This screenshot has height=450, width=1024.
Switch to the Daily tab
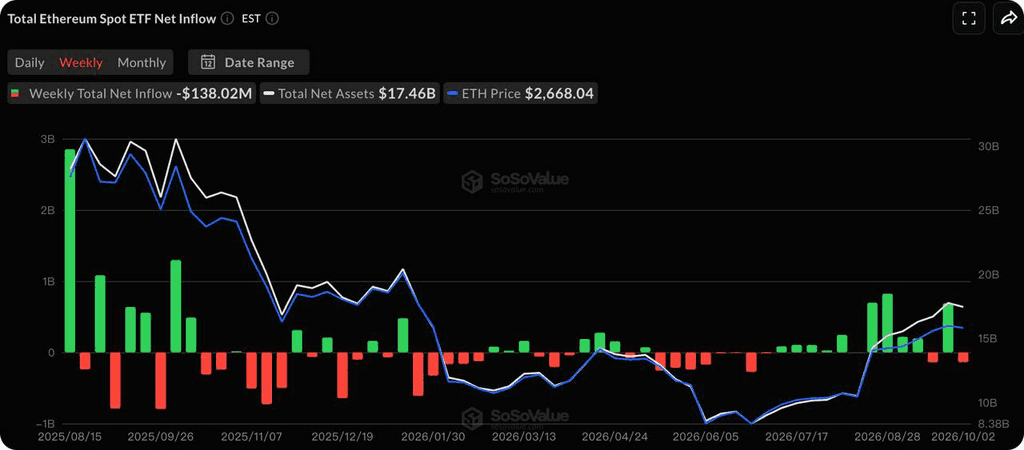[x=29, y=63]
